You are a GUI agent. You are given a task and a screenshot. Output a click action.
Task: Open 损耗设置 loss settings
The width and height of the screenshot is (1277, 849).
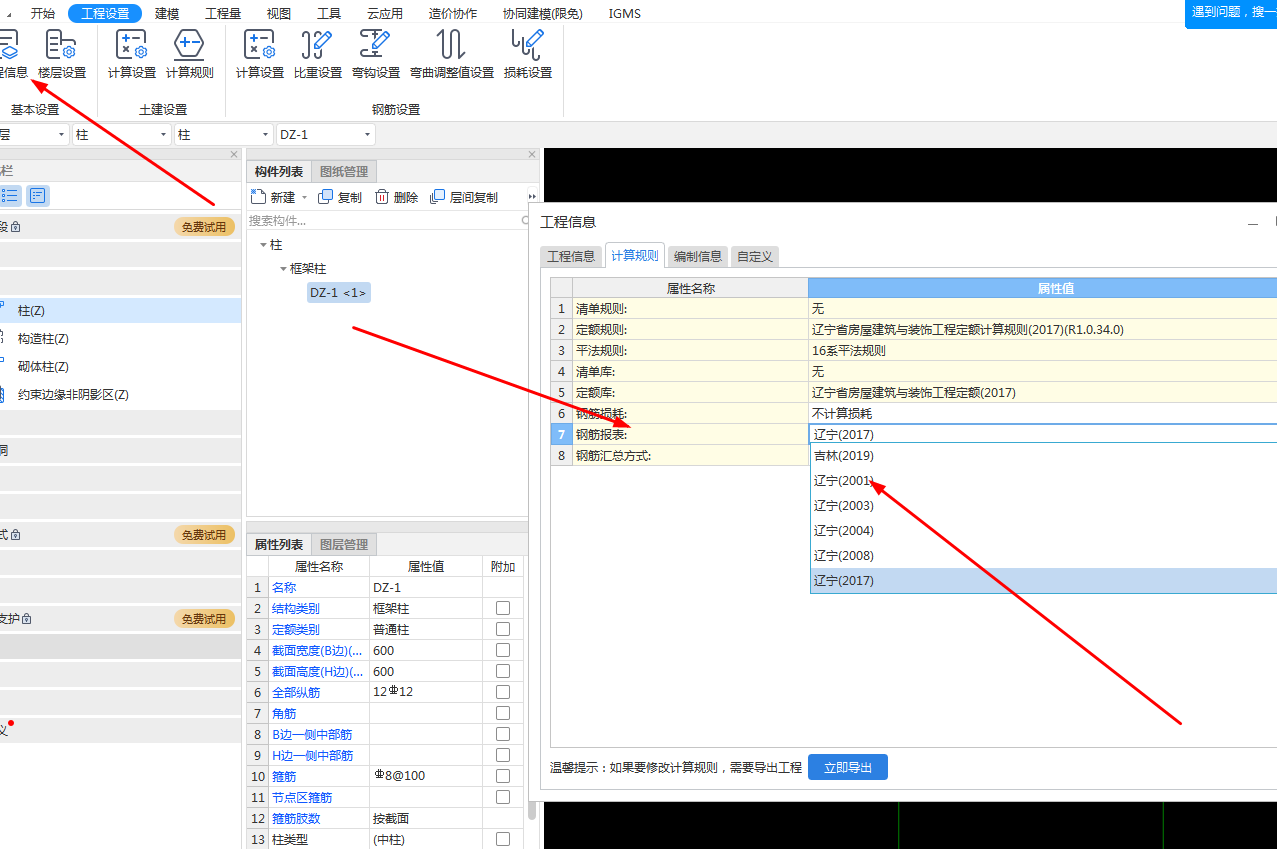point(528,54)
